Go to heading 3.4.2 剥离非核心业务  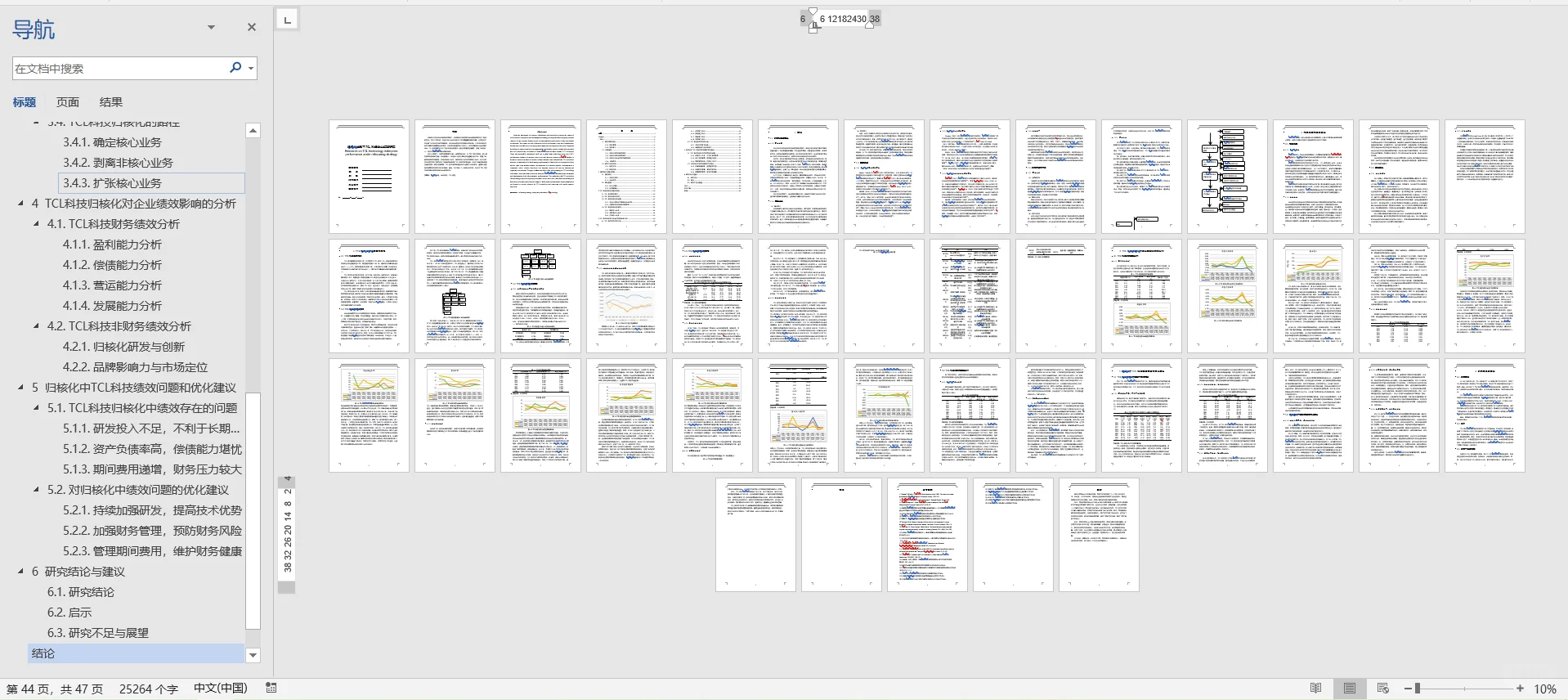coord(118,163)
